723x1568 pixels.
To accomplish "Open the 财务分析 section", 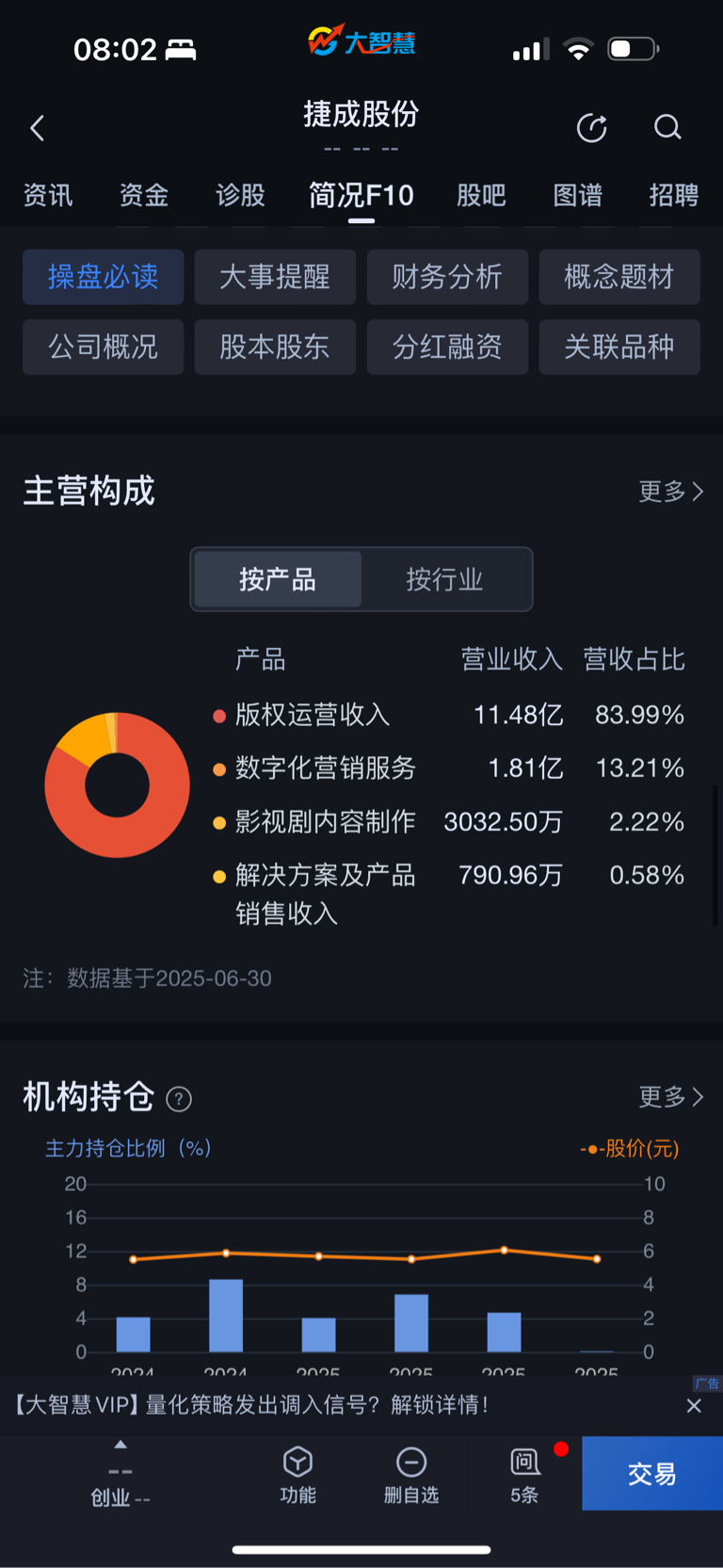I will pos(447,277).
